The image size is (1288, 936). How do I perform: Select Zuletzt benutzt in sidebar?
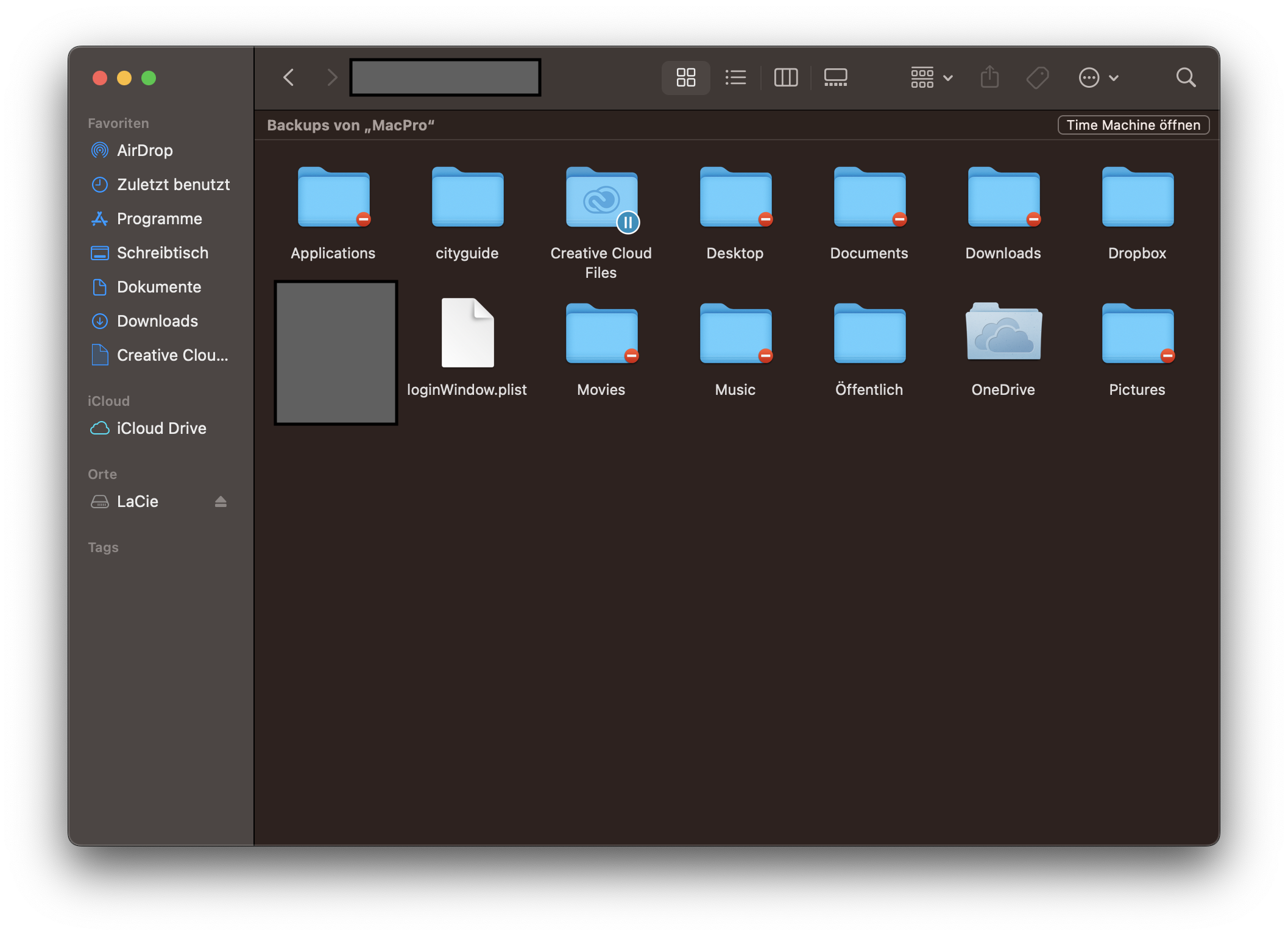pos(173,185)
